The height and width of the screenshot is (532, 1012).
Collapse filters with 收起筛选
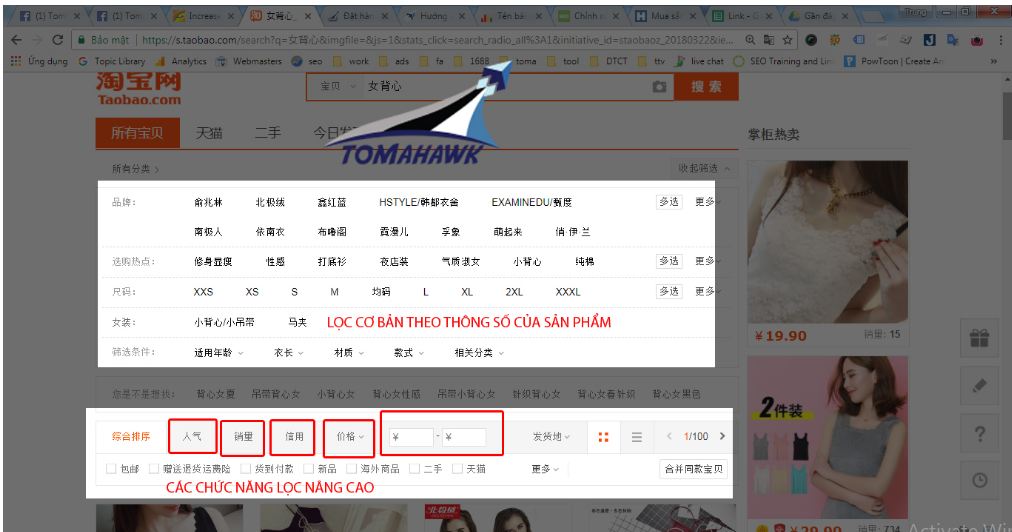(x=703, y=169)
